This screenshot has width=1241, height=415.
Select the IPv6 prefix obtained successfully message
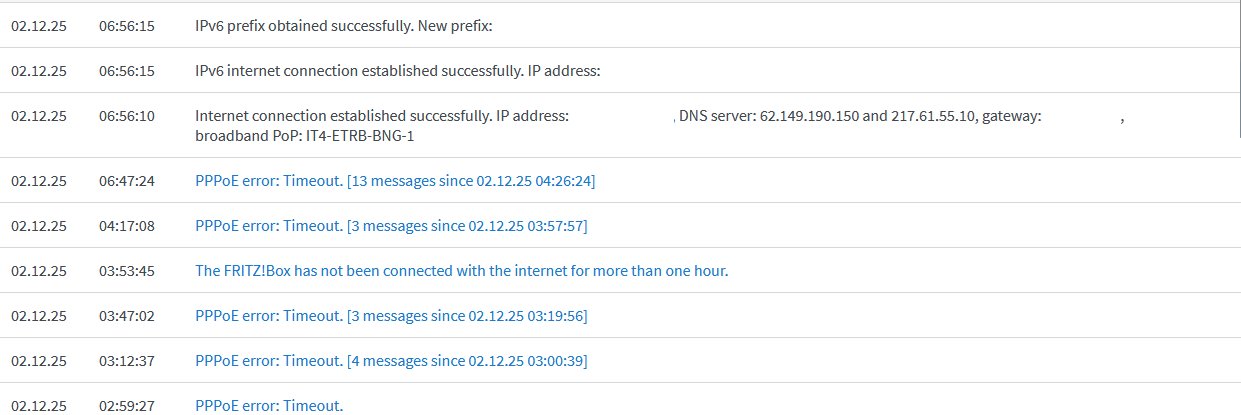coord(344,27)
